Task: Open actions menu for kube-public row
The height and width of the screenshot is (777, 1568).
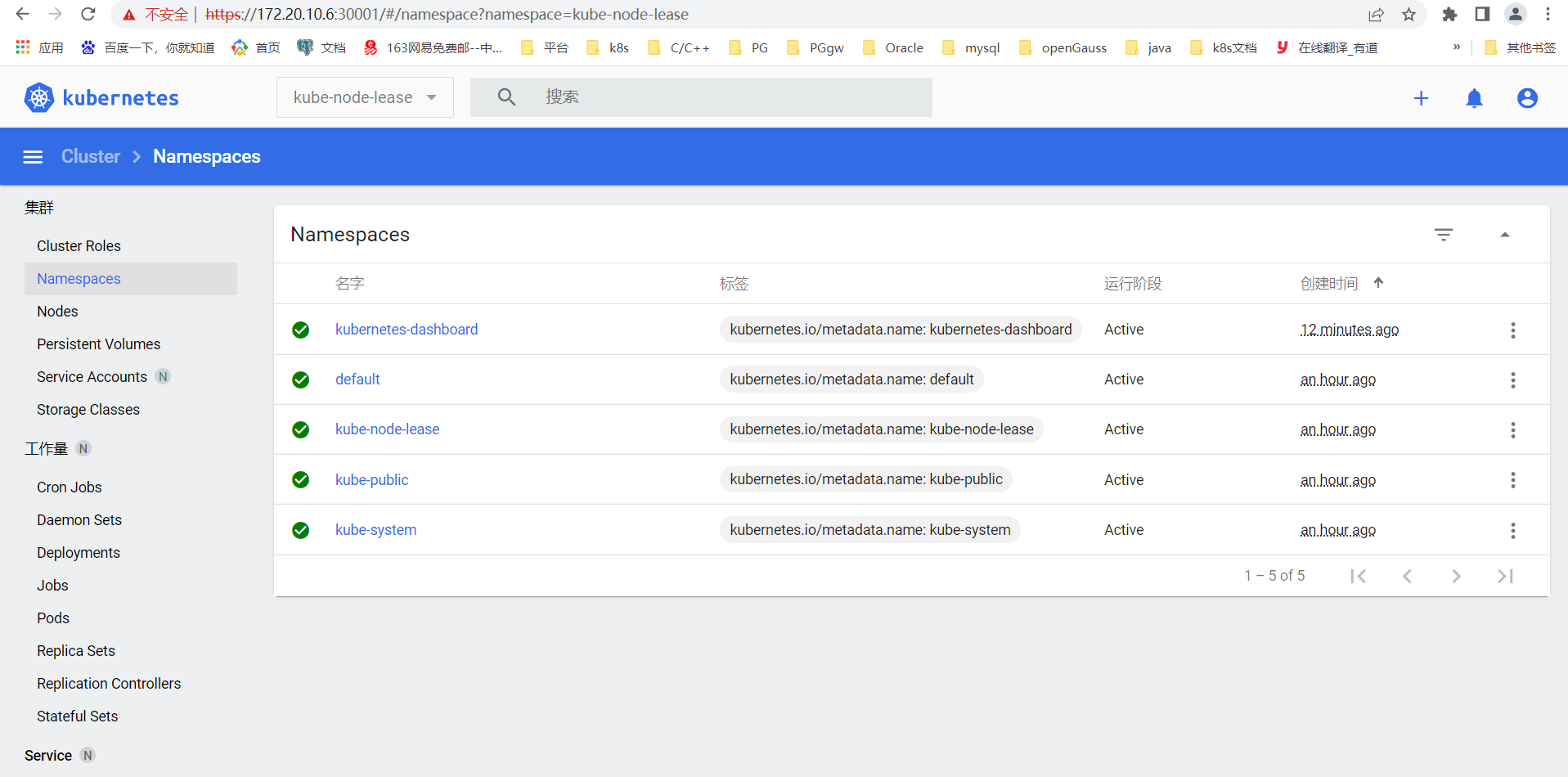Action: pos(1513,480)
